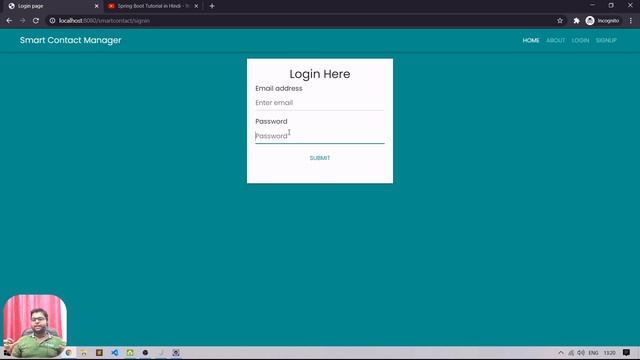The image size is (640, 360).
Task: Open the Incognito profile indicator
Action: click(602, 20)
